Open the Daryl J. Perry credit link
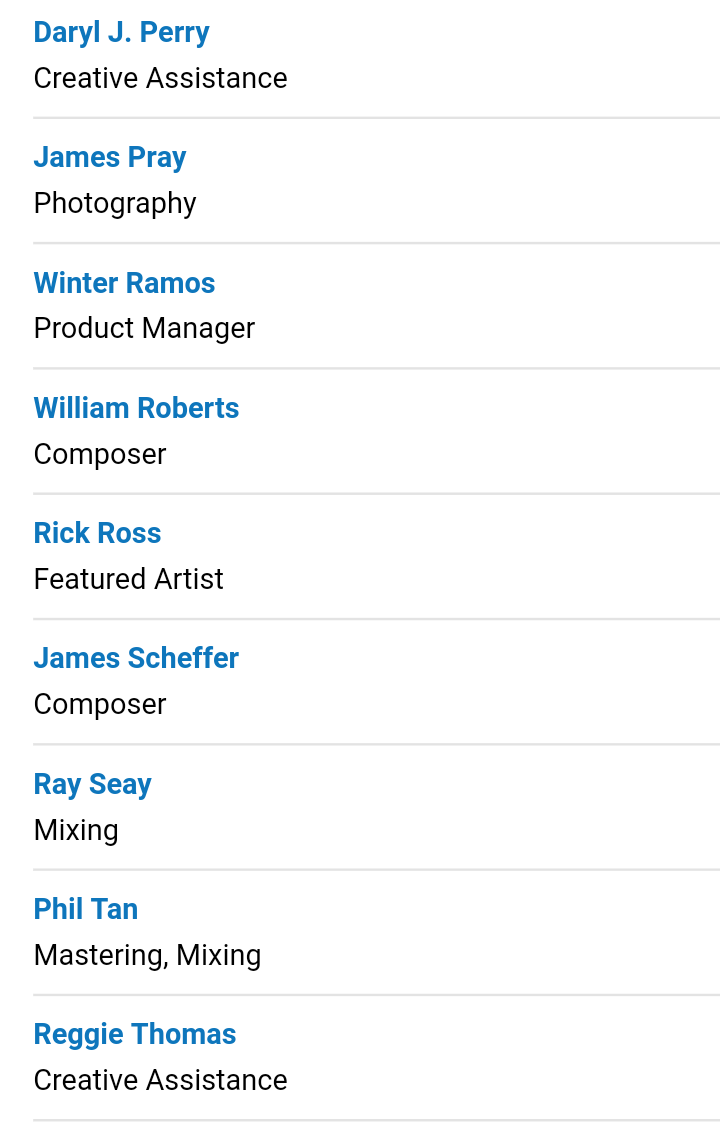 tap(121, 32)
